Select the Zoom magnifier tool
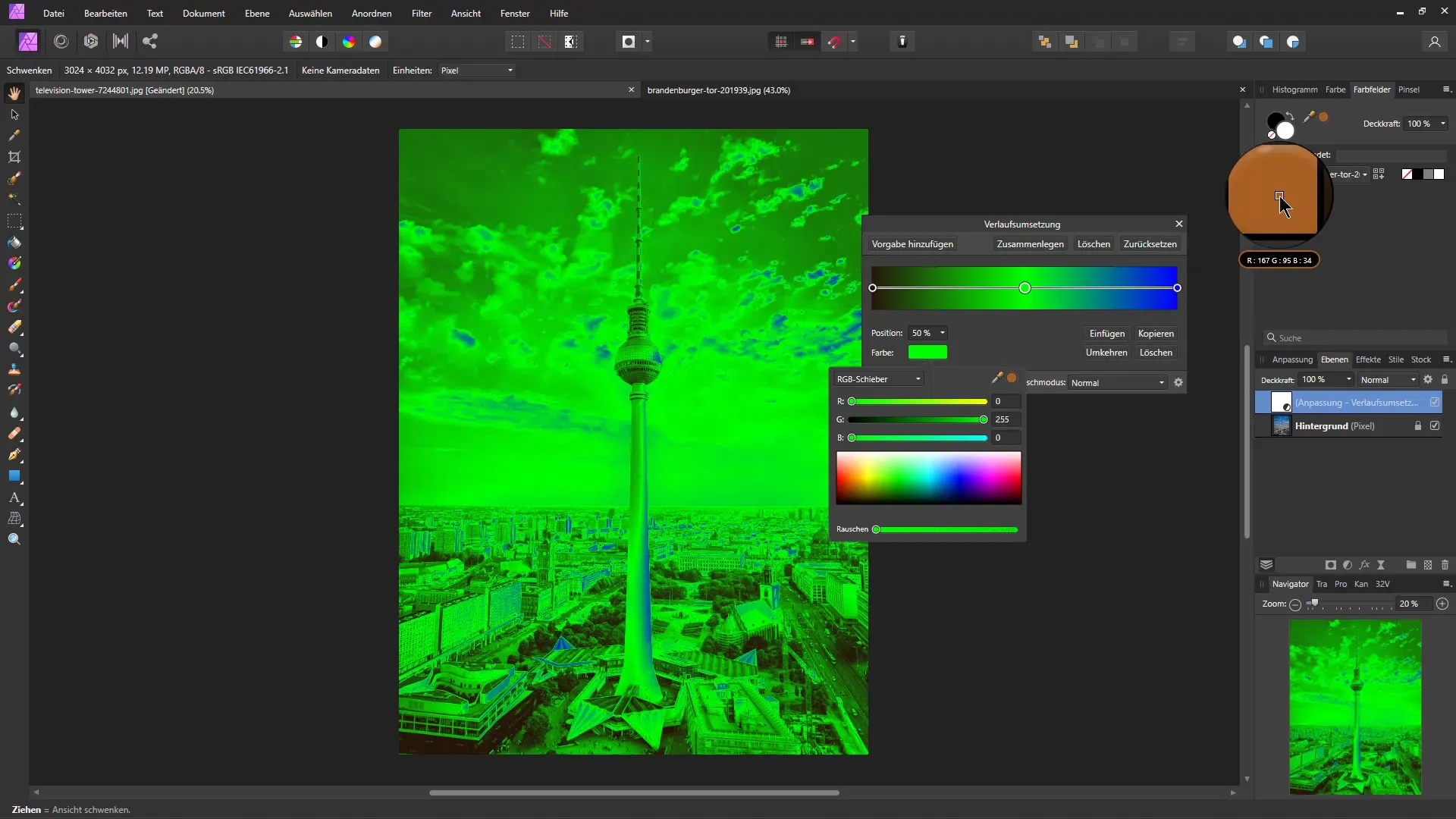The height and width of the screenshot is (819, 1456). pyautogui.click(x=14, y=540)
